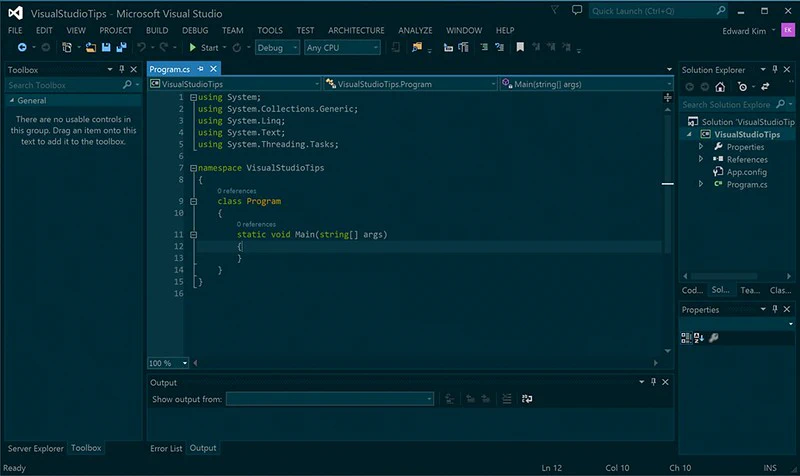Toggle pin on Program.cs tab

point(201,69)
